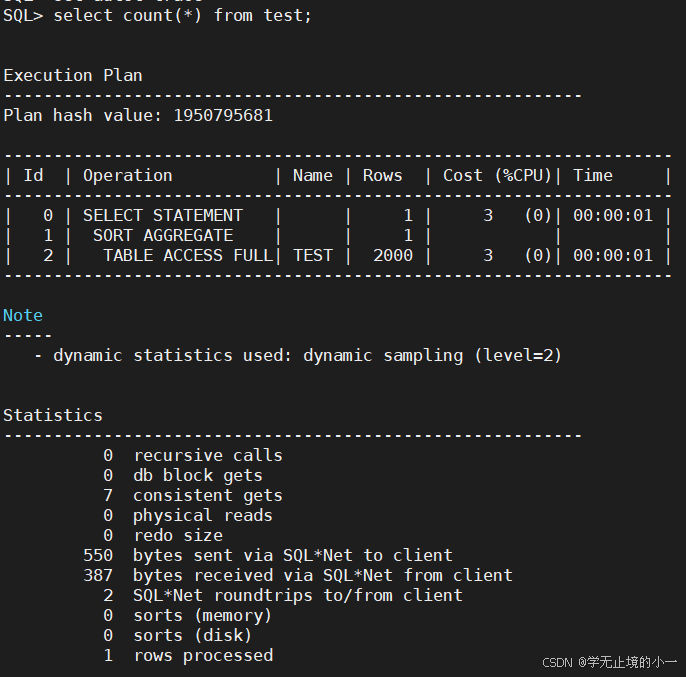Click the 'Statistics' heading
The width and height of the screenshot is (686, 677).
(53, 415)
